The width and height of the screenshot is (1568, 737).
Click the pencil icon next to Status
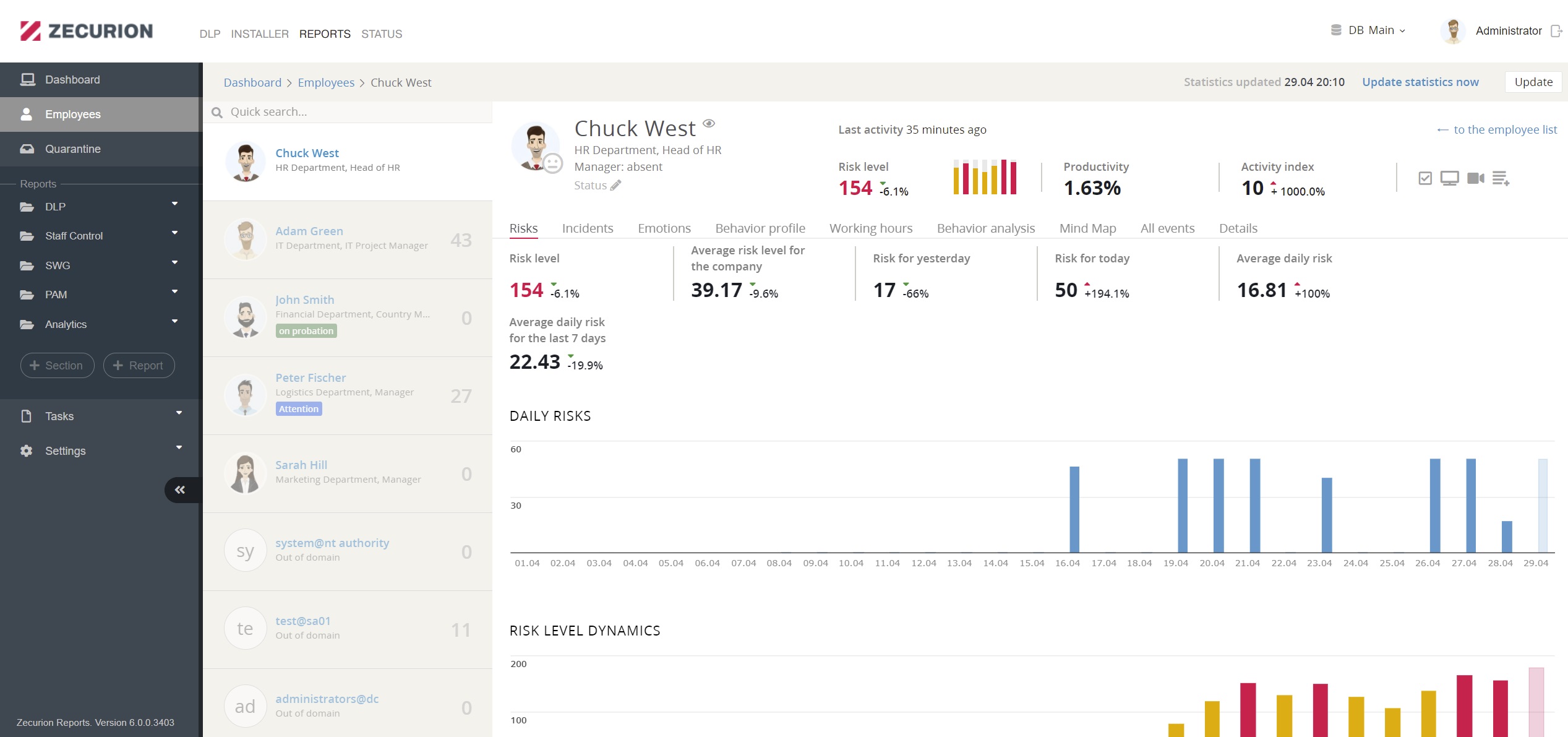tap(615, 185)
